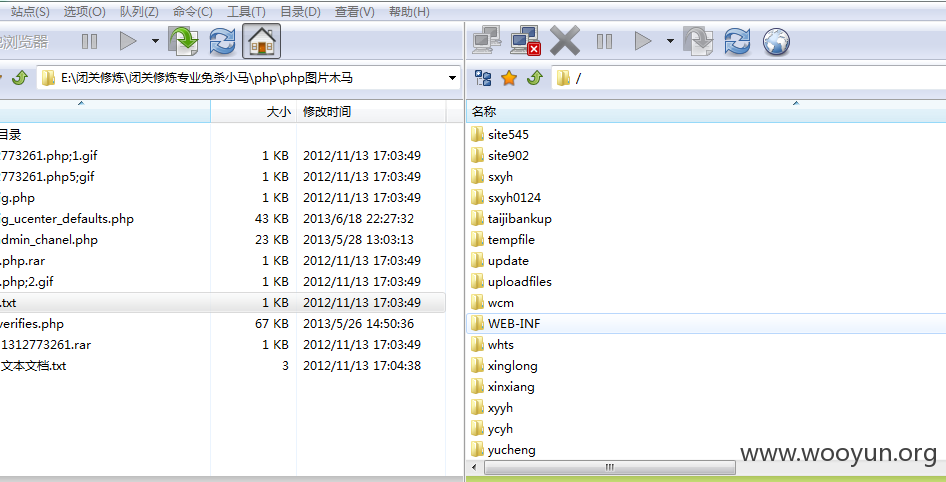Open the 目录(D) menu
946x482 pixels.
coord(300,11)
